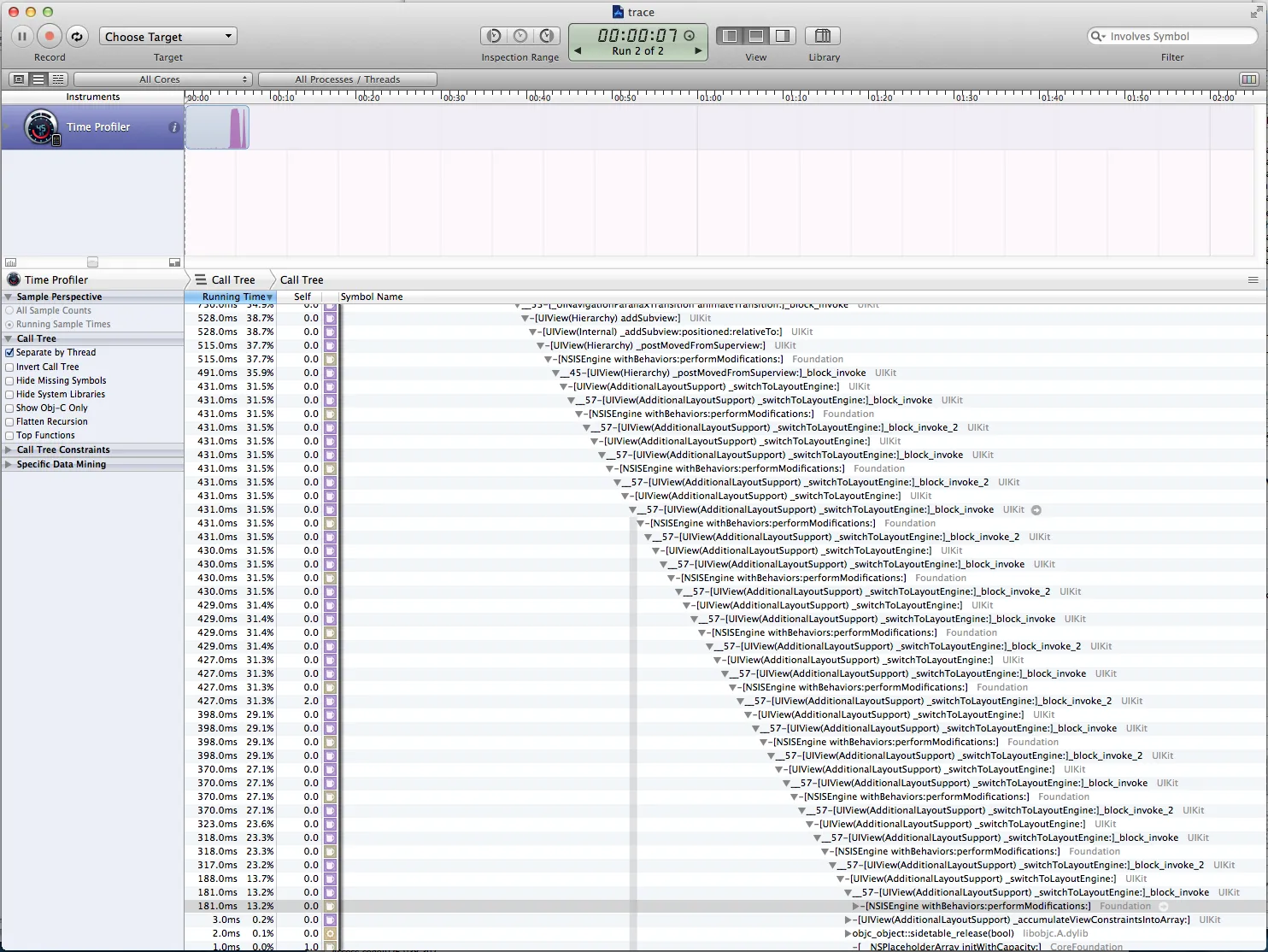Viewport: 1268px width, 952px height.
Task: Click the 00:30 mark on the timeline ruler
Action: [x=454, y=97]
